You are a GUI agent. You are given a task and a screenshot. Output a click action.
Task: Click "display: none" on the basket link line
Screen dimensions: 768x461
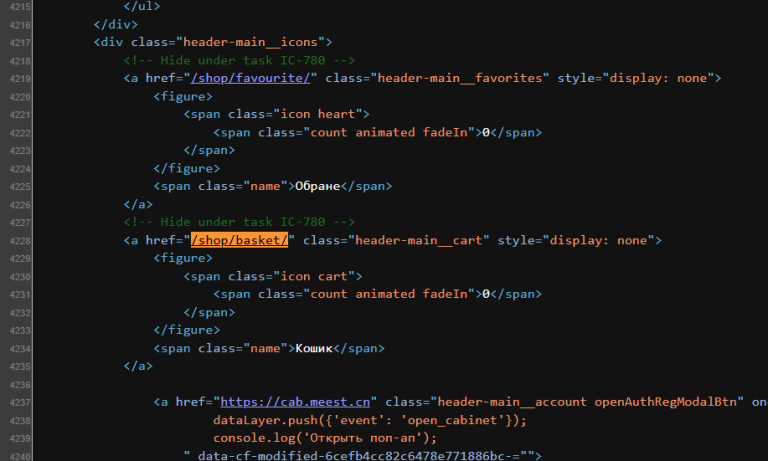(x=598, y=240)
